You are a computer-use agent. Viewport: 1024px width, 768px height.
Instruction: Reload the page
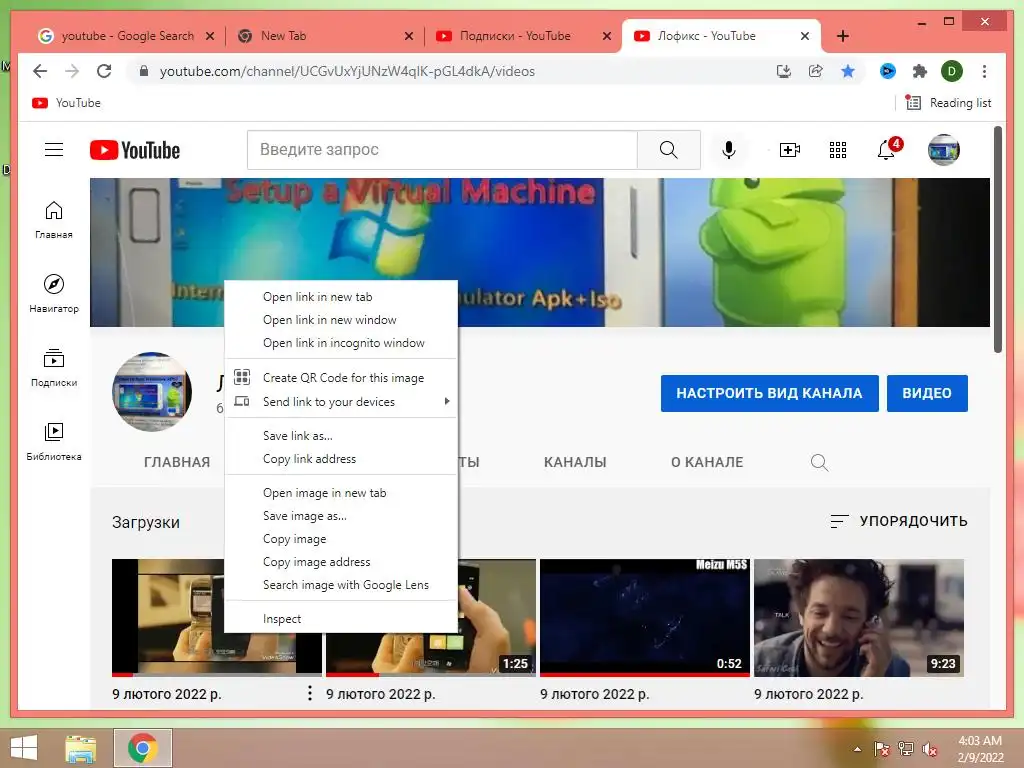pos(104,71)
